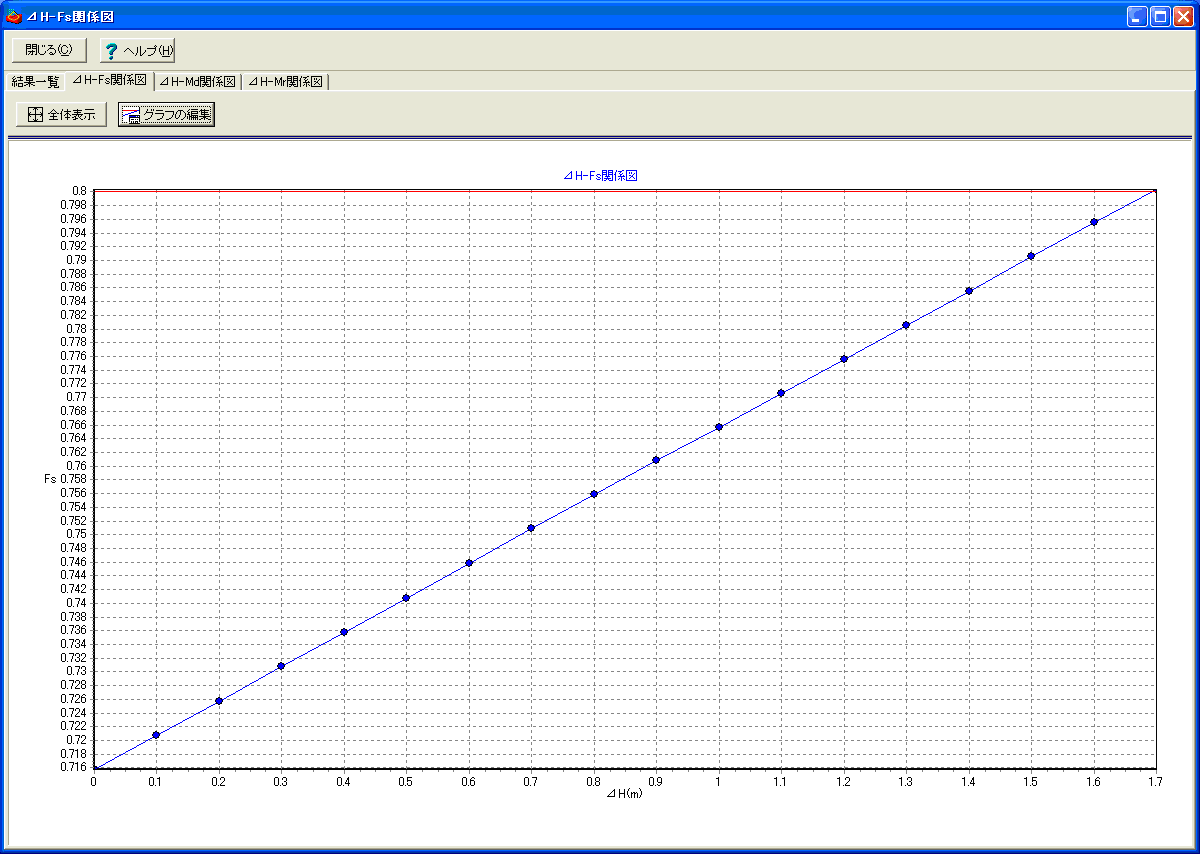Select the data point at ⊿H 0.9
This screenshot has height=854, width=1200.
pos(656,460)
